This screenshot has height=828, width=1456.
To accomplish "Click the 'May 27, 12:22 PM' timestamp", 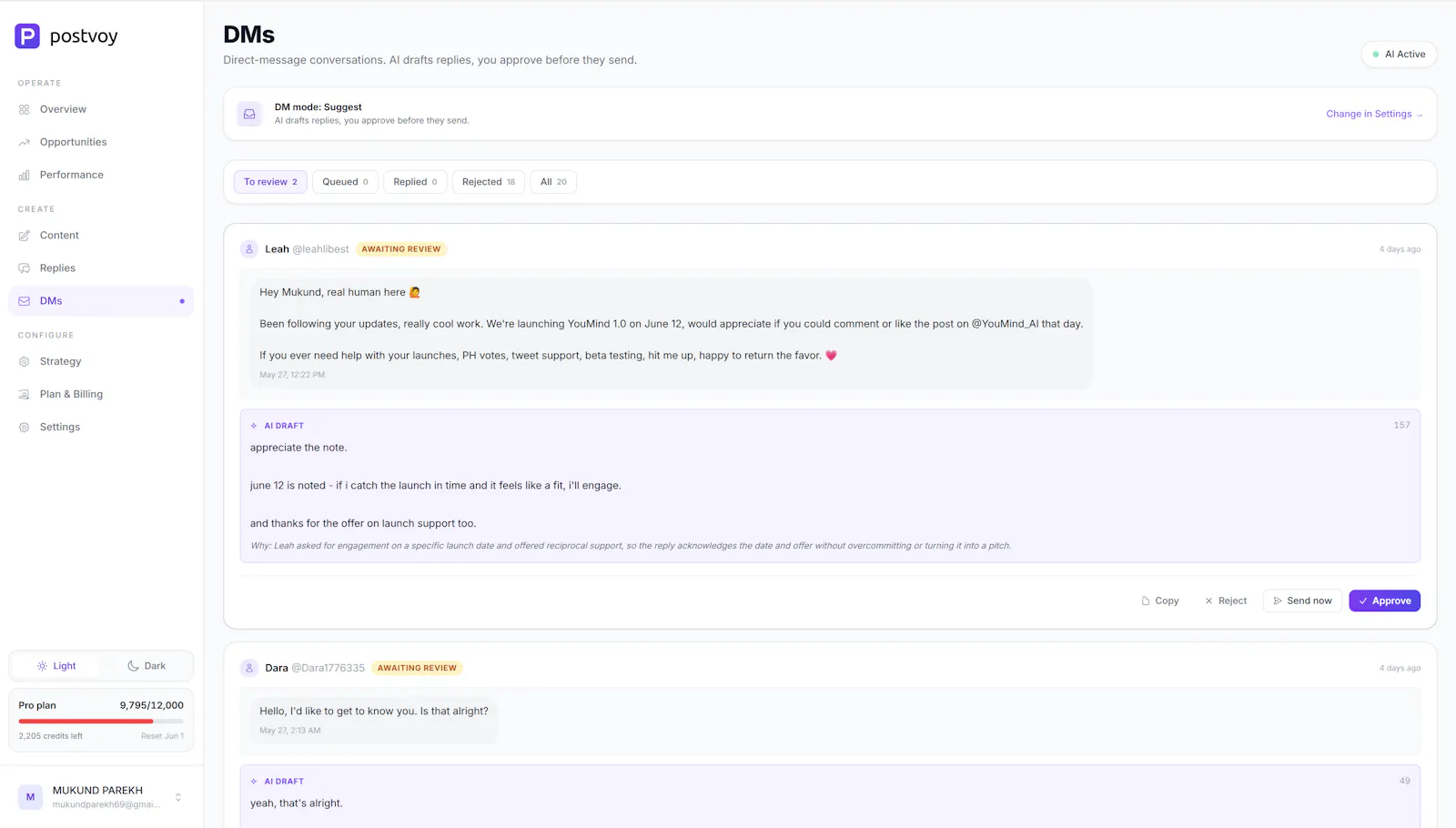I will 292,375.
